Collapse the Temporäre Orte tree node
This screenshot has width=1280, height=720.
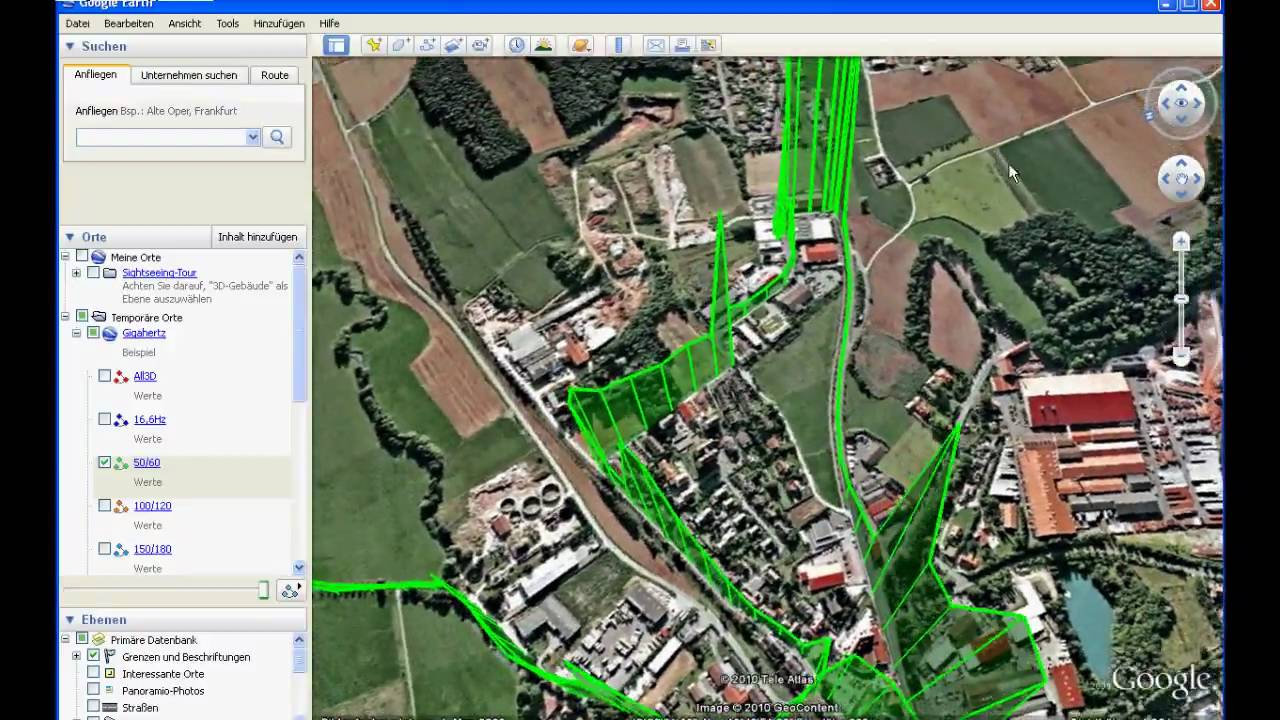66,317
